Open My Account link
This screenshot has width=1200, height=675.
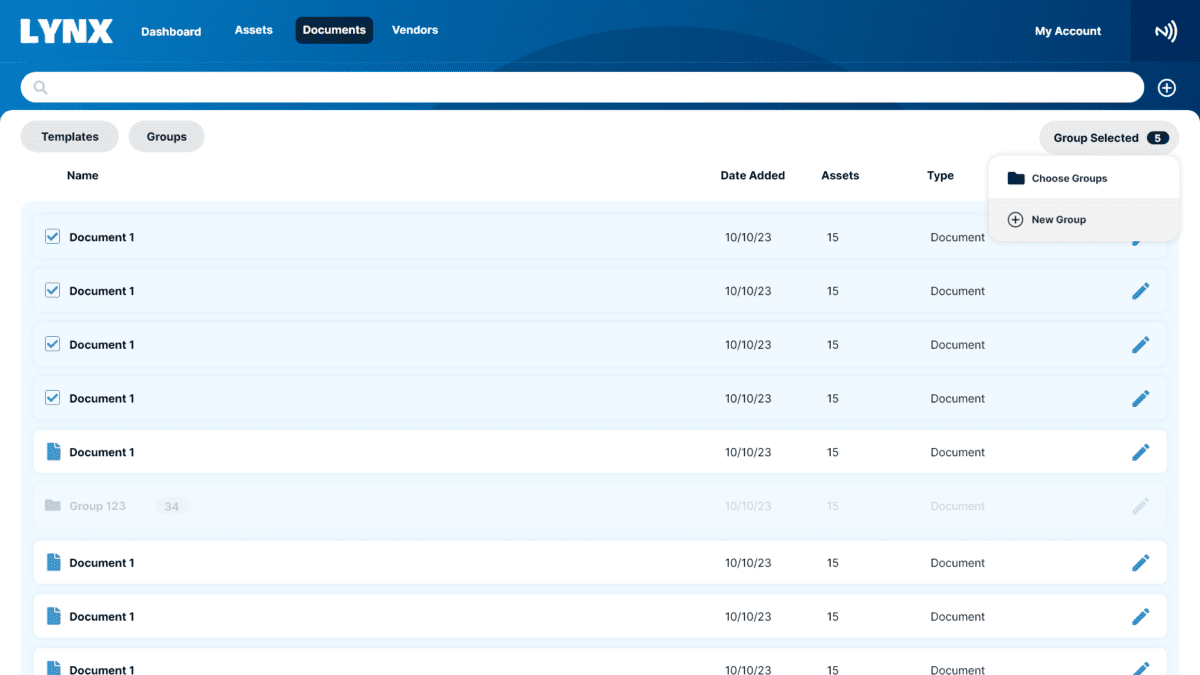tap(1067, 31)
